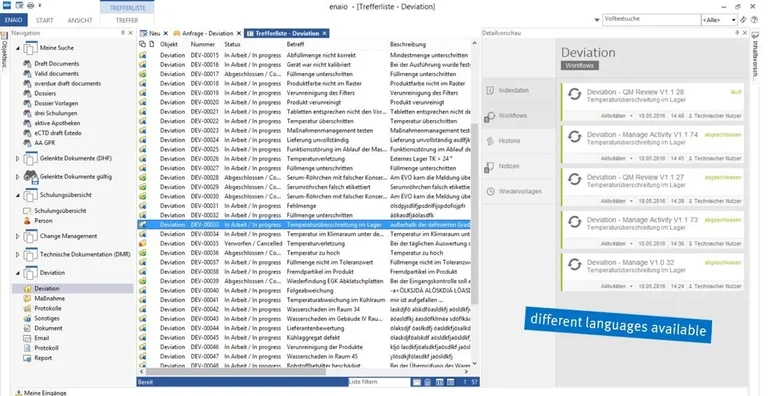Click the first view-mode icon after Liste filtern
The height and width of the screenshot is (396, 768).
coord(416,382)
